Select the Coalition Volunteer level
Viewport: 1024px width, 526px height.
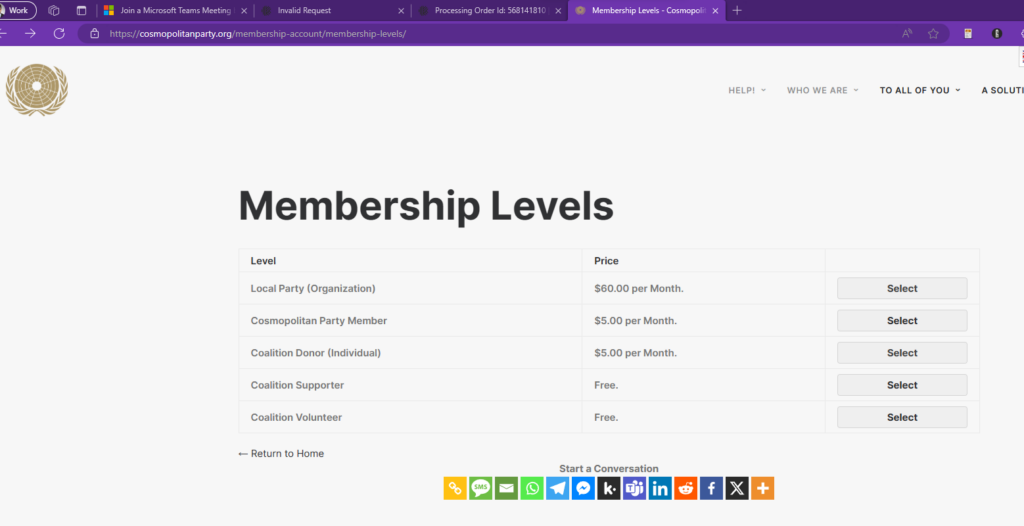(x=901, y=417)
